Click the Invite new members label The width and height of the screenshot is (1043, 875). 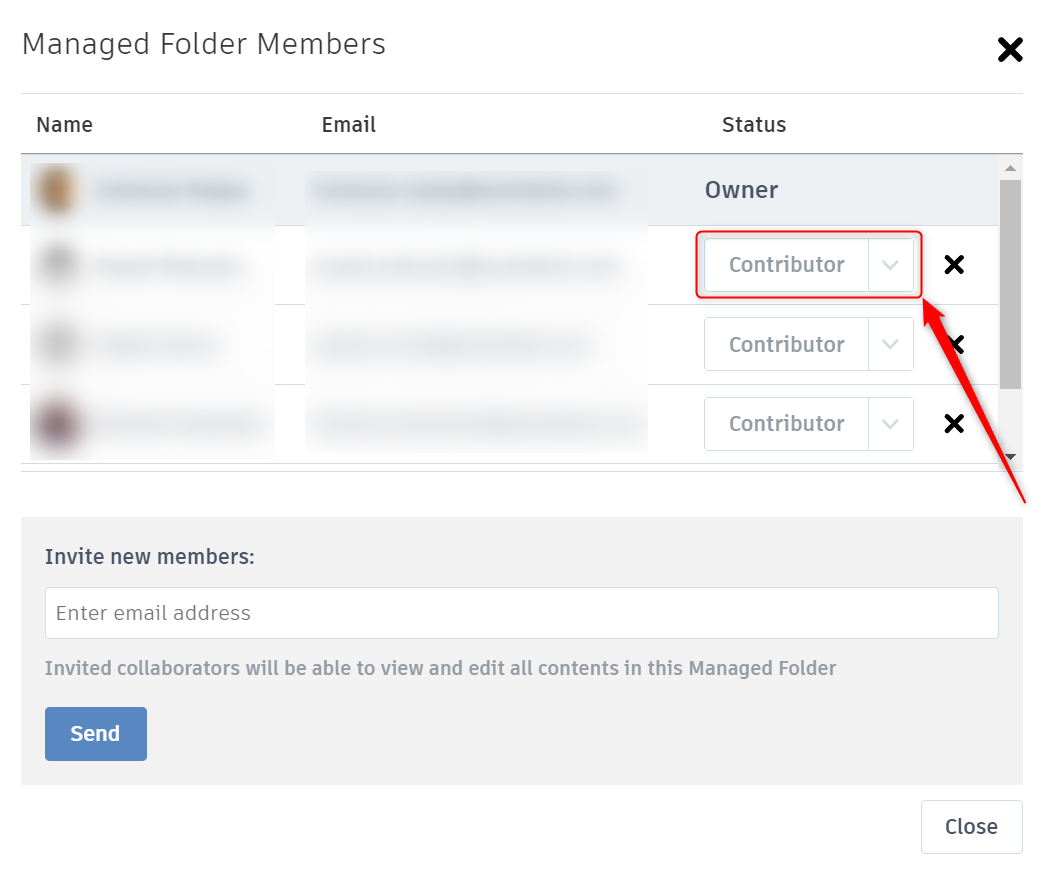tap(149, 556)
